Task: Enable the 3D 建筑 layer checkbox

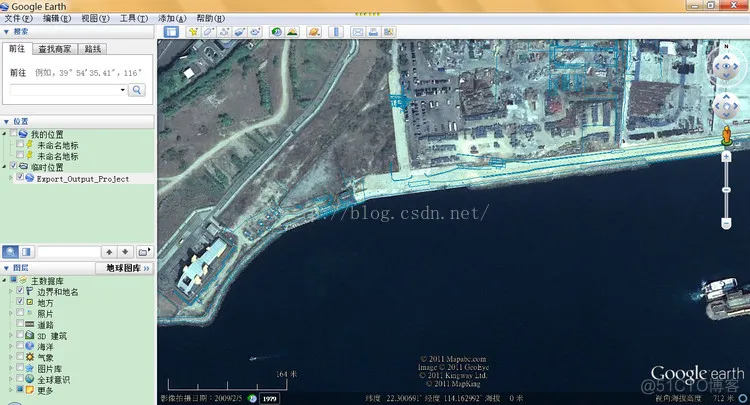Action: click(x=20, y=334)
